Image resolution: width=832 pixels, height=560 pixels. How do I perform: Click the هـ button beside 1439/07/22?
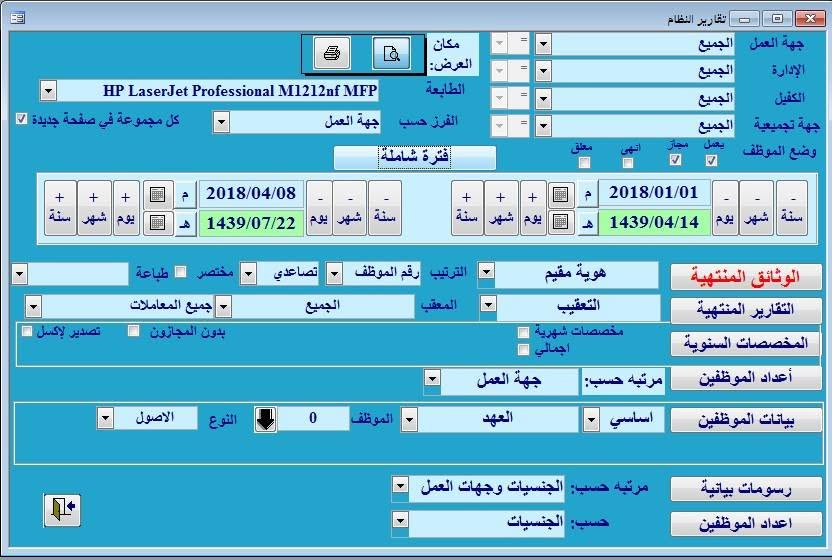(185, 224)
